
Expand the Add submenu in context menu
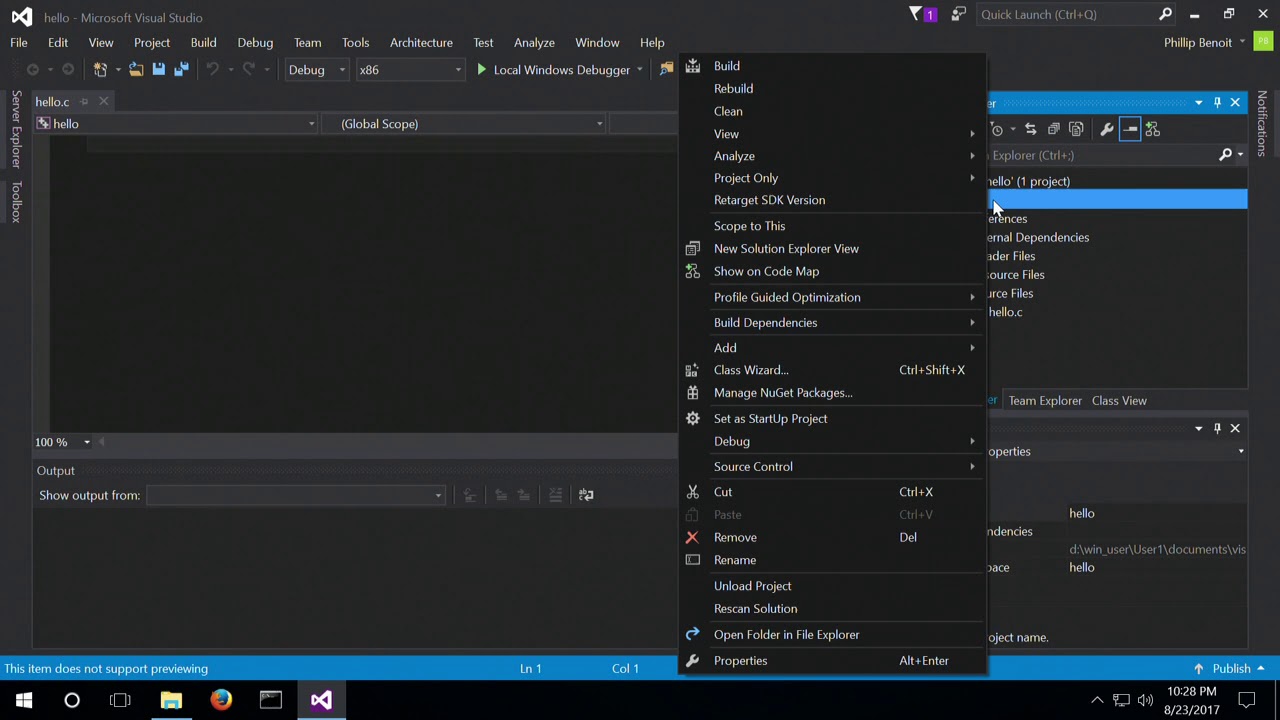832,348
